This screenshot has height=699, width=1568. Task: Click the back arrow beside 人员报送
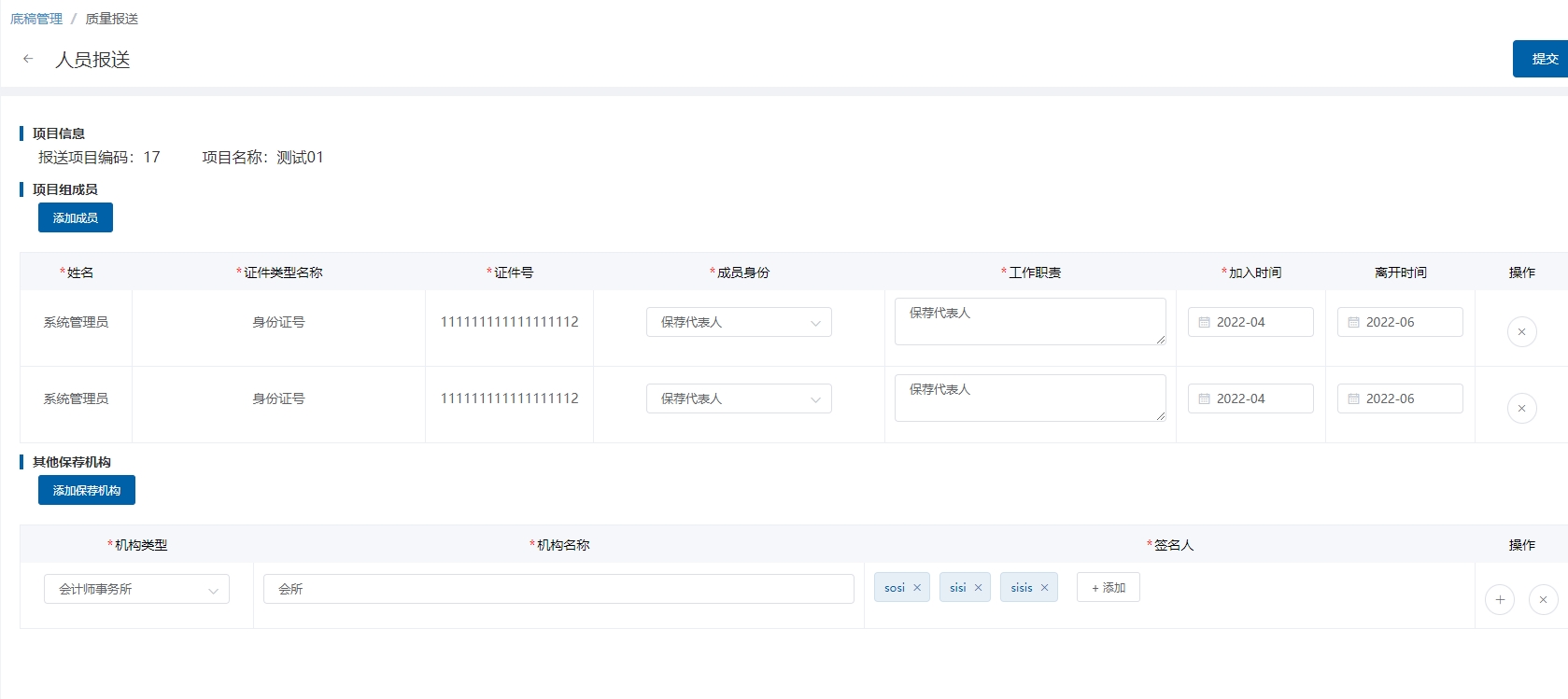point(28,59)
